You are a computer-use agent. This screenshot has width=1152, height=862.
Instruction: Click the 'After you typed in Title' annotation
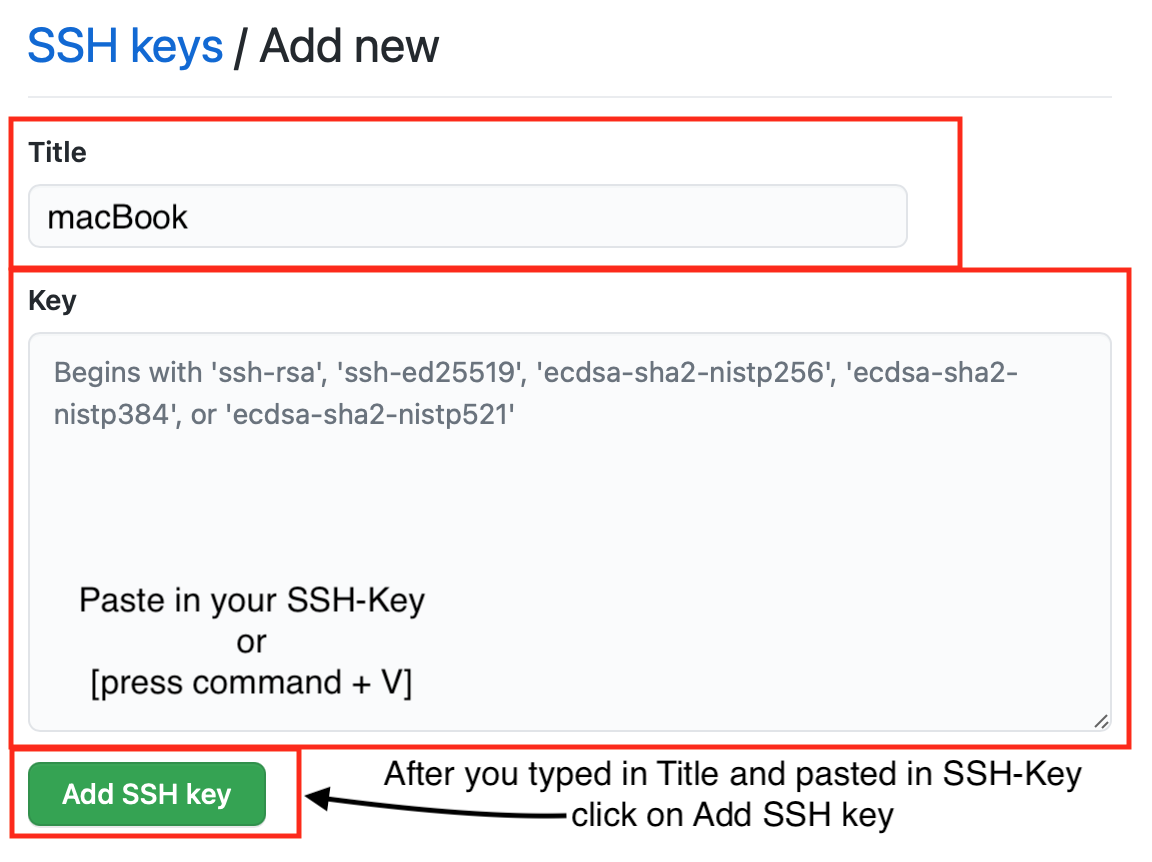click(x=732, y=775)
